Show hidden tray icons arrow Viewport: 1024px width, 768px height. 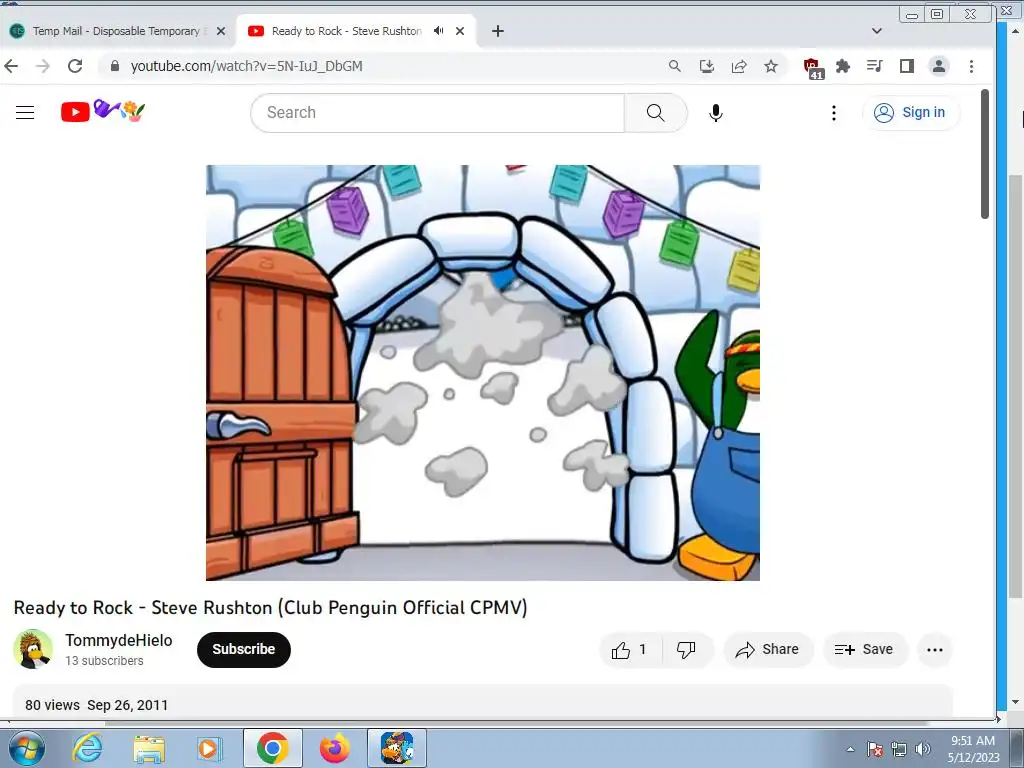(850, 749)
